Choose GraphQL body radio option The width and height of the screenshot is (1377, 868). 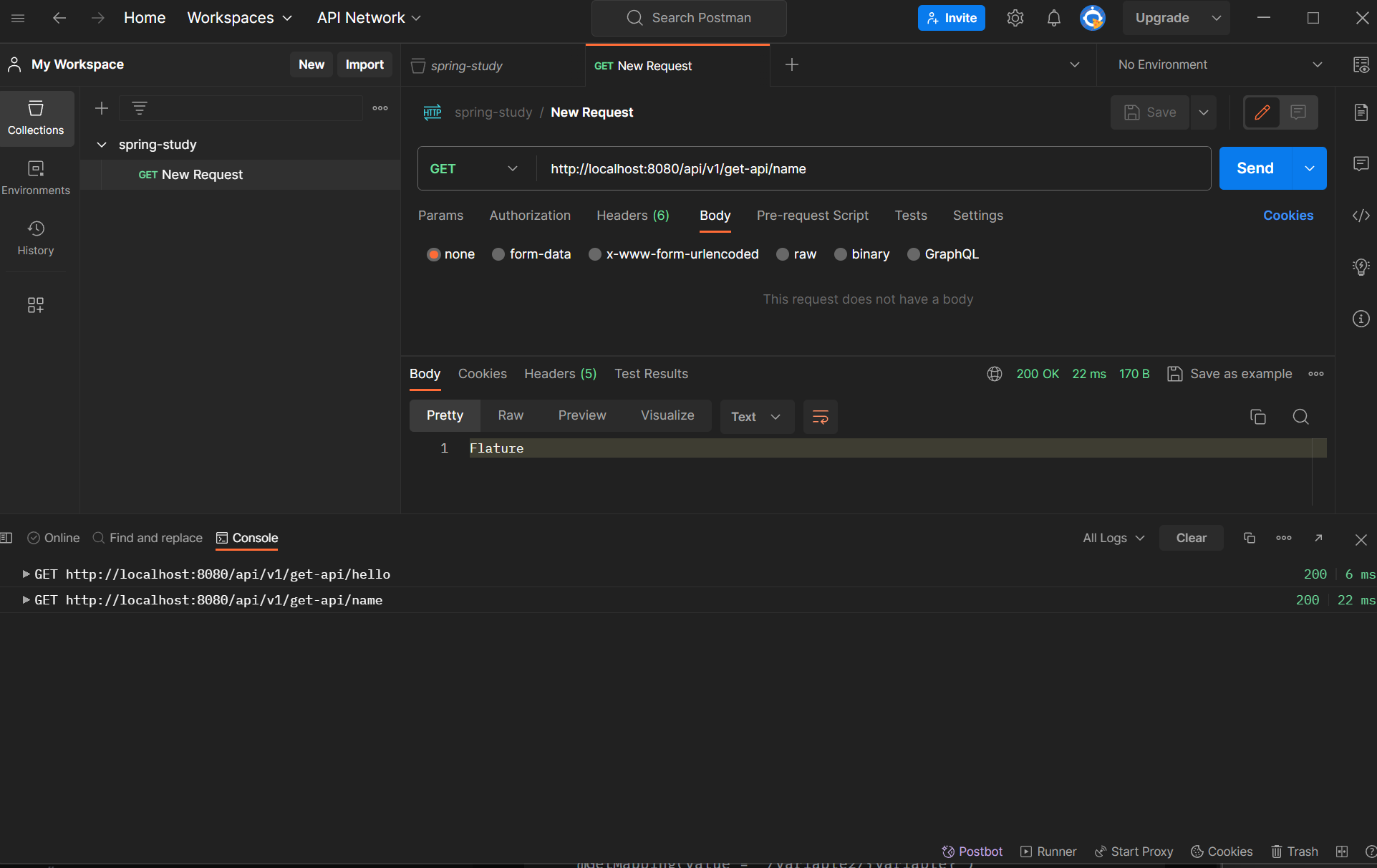tap(914, 254)
